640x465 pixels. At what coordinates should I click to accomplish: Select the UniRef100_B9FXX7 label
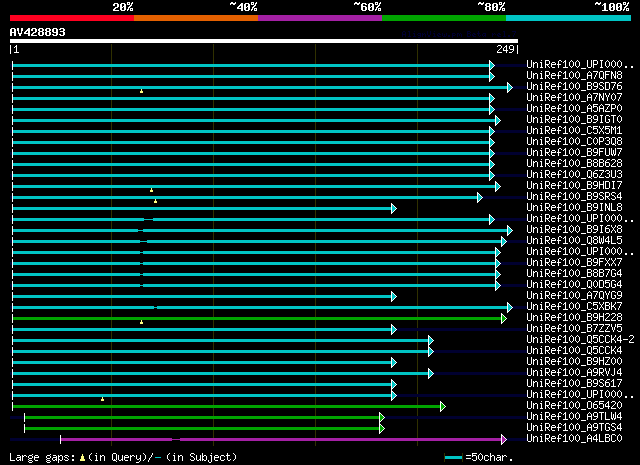[574, 263]
